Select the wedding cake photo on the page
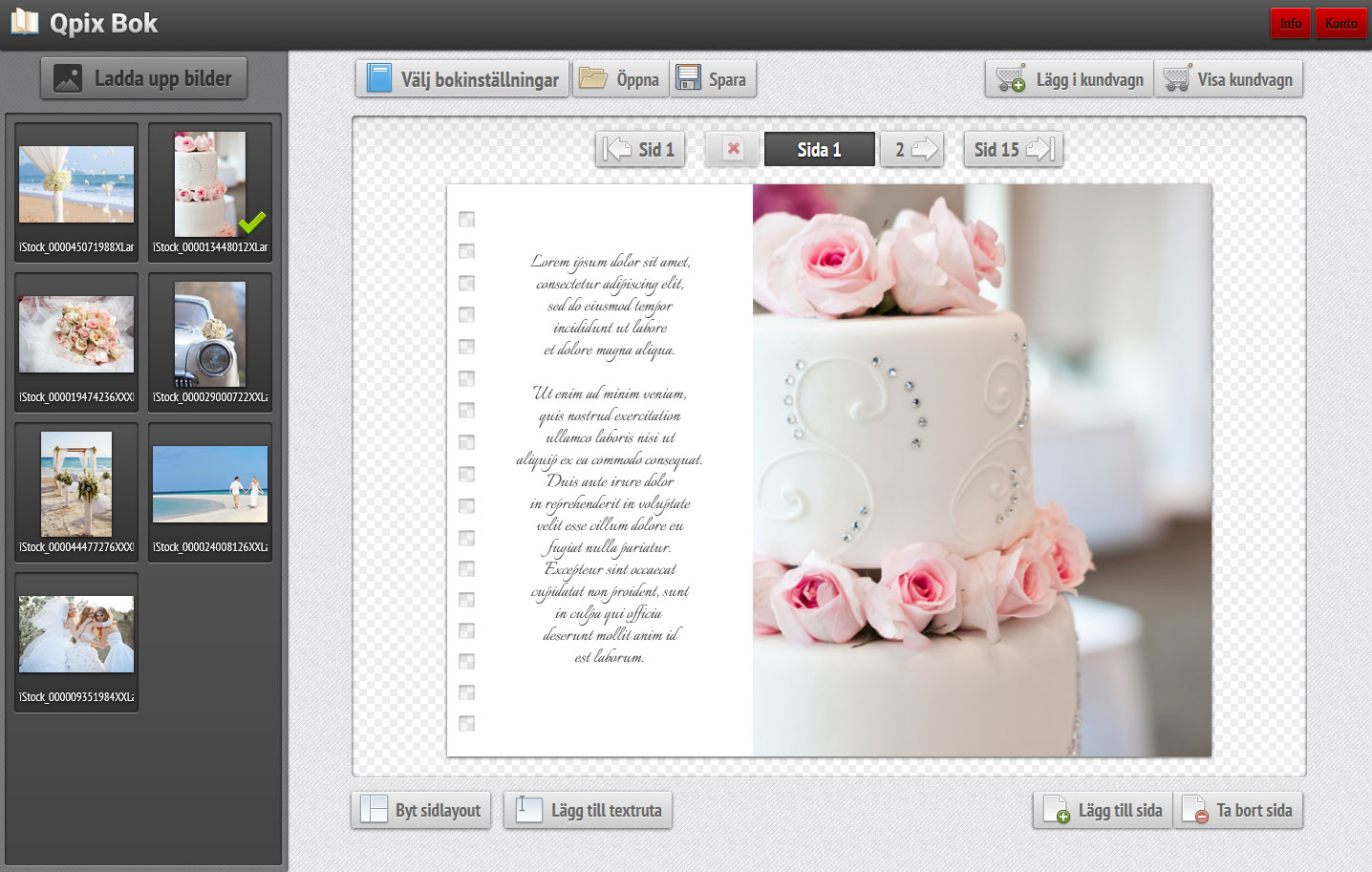This screenshot has height=872, width=1372. tap(982, 470)
